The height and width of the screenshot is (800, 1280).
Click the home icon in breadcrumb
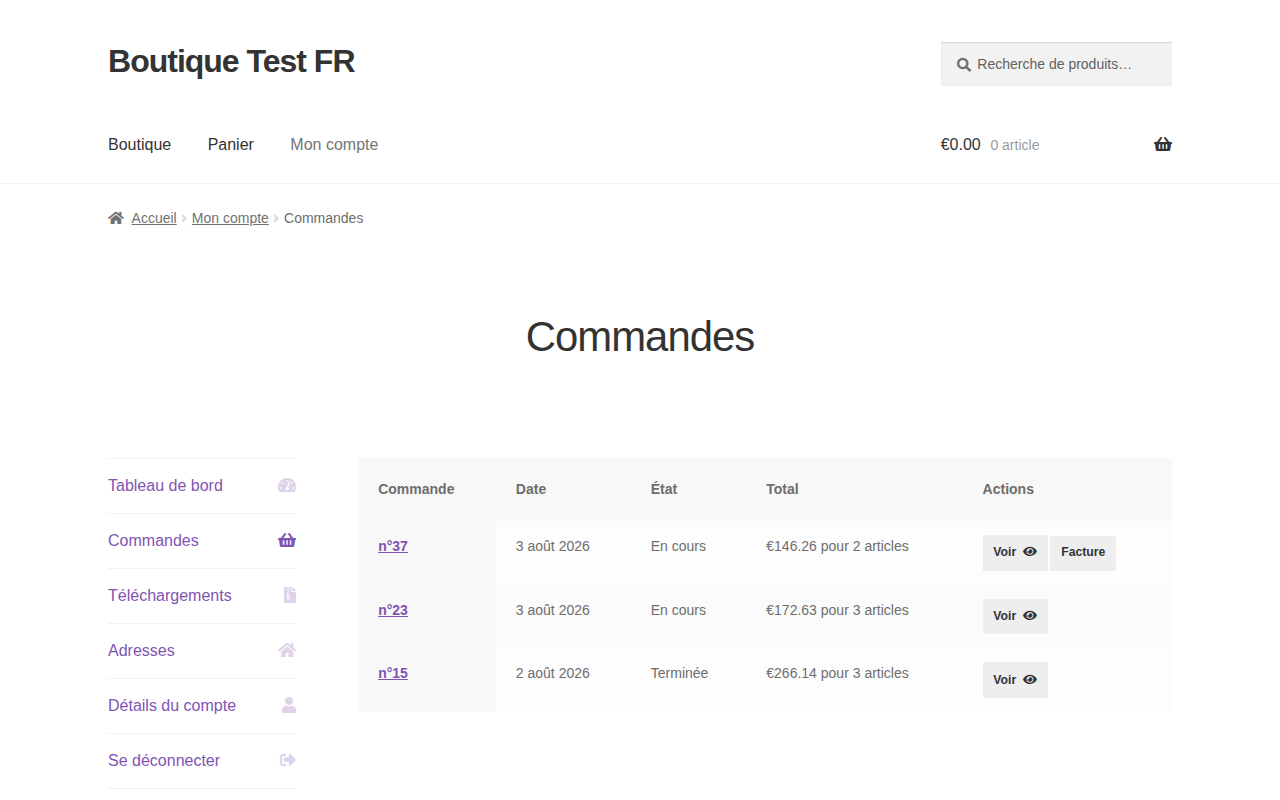click(x=116, y=218)
